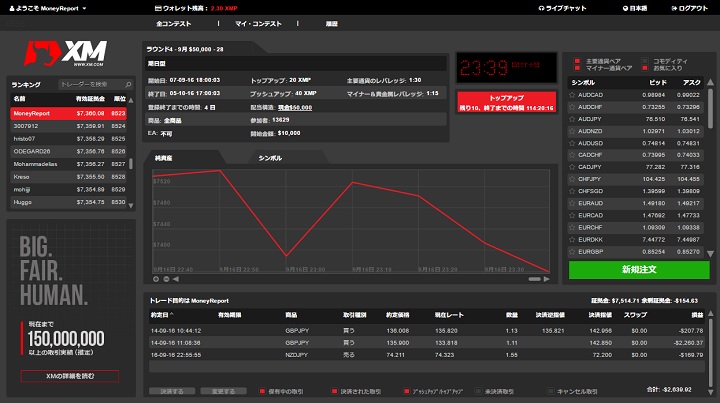The height and width of the screenshot is (403, 720).
Task: Enable cancelled trades checkbox
Action: [551, 392]
